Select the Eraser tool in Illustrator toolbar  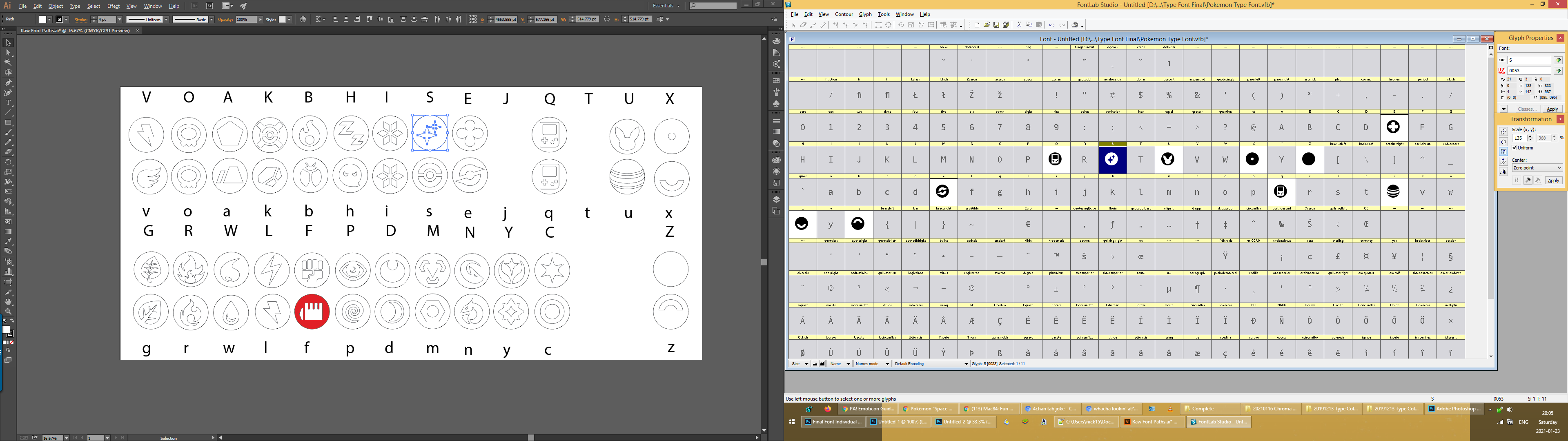pos(9,151)
